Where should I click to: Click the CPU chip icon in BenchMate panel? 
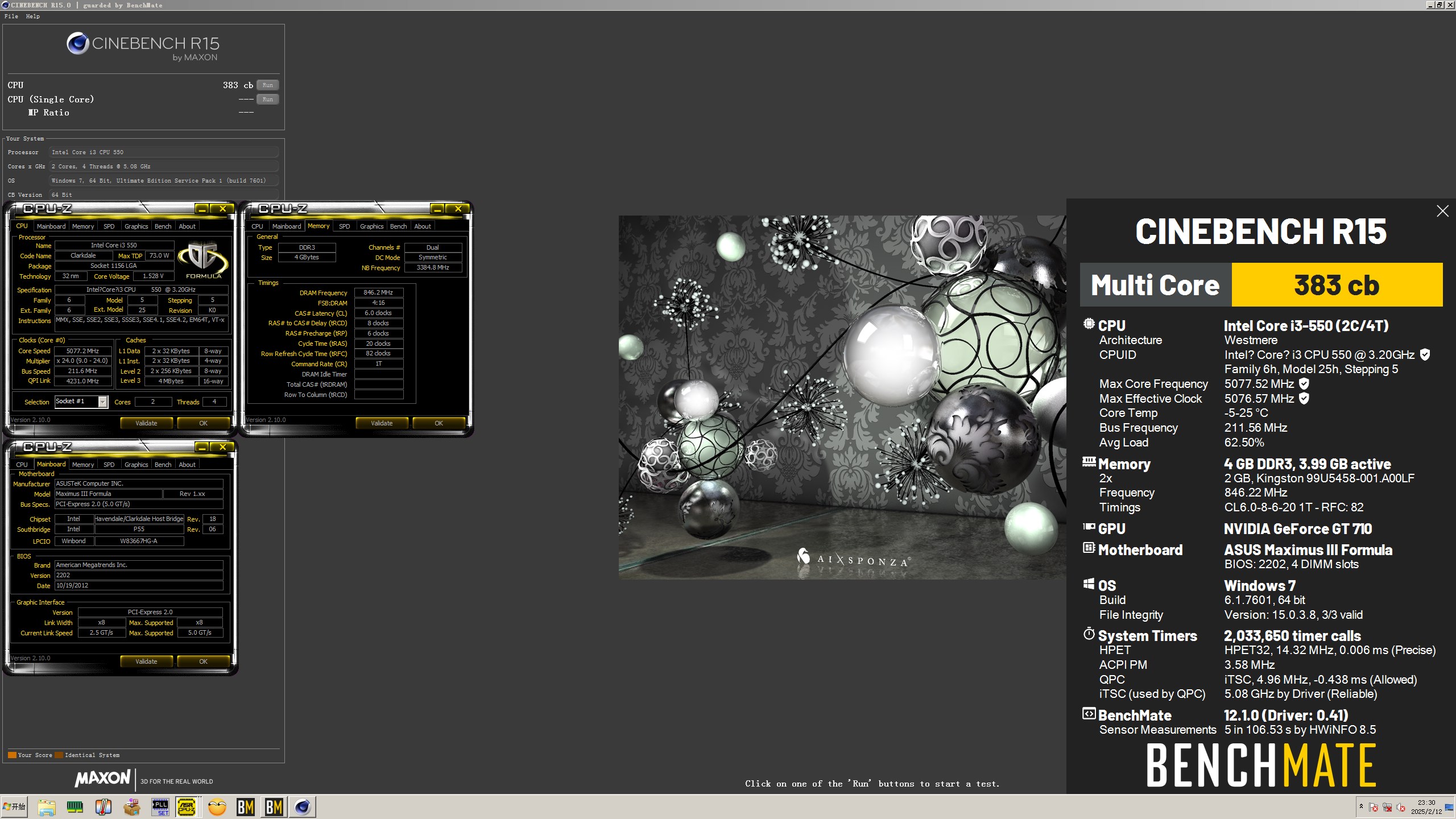(1089, 324)
